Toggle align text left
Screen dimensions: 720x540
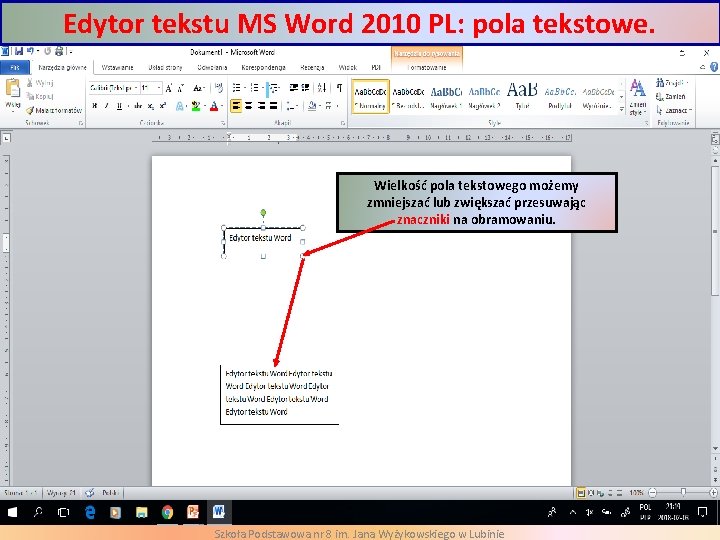[236, 106]
